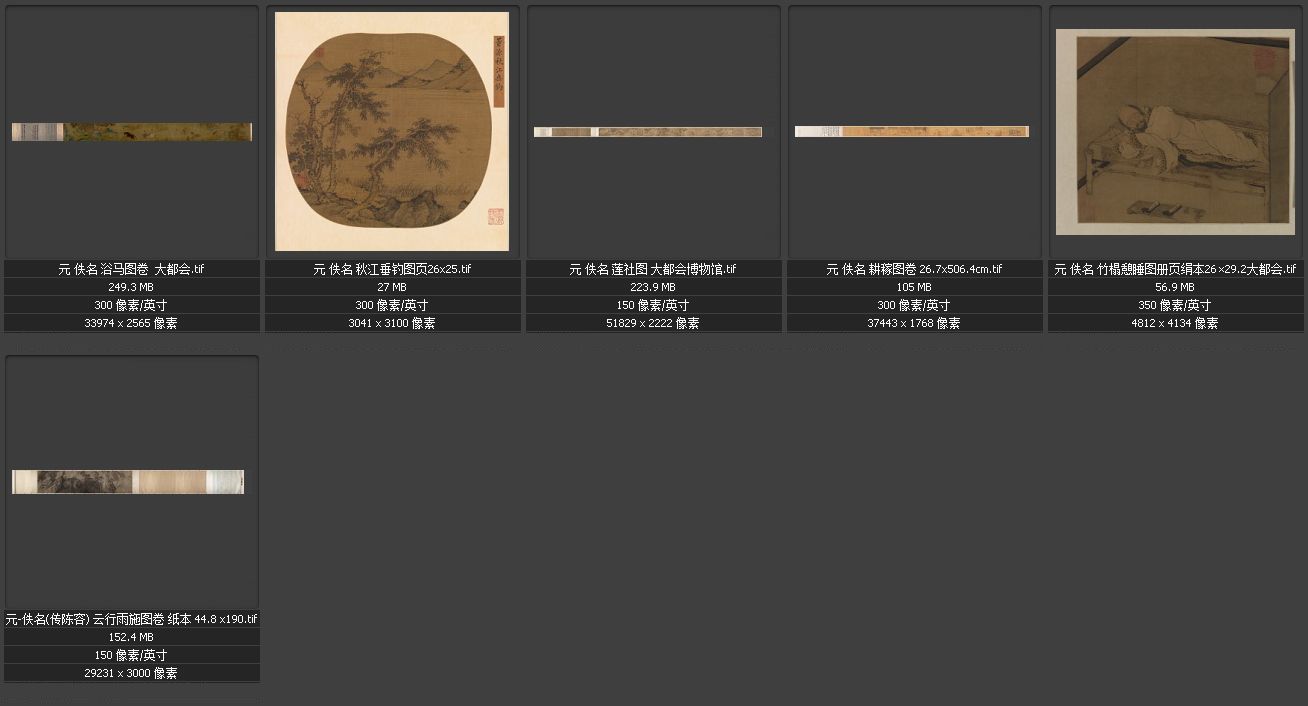Click the 152.4 MB file size text
Viewport: 1308px width, 706px height.
[131, 637]
